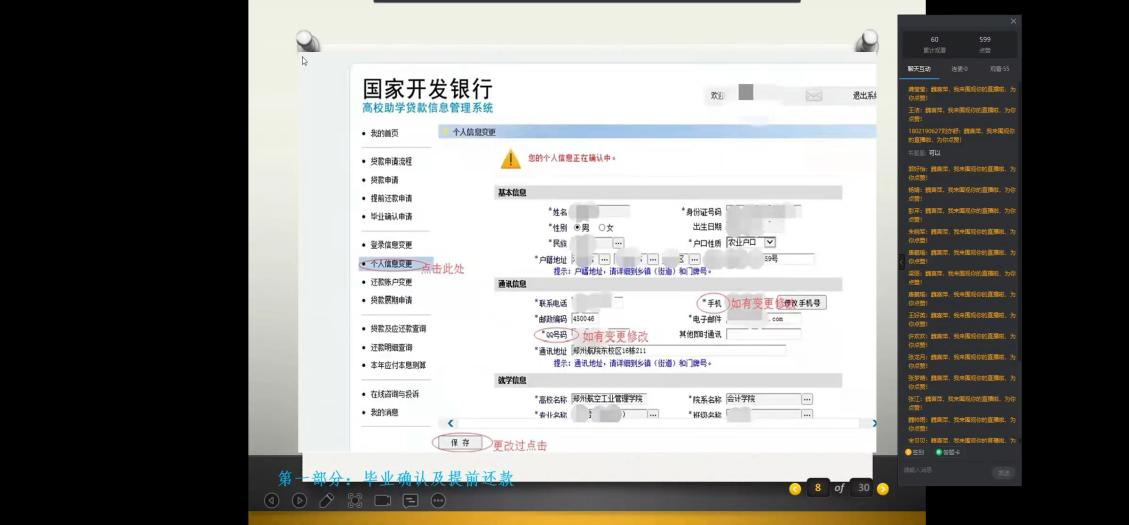The height and width of the screenshot is (525, 1129).
Task: Click the 修改手机号 button
Action: tap(803, 303)
